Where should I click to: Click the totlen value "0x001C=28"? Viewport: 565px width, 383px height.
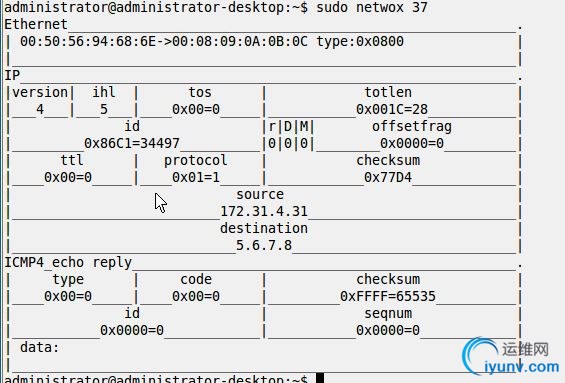[x=392, y=109]
